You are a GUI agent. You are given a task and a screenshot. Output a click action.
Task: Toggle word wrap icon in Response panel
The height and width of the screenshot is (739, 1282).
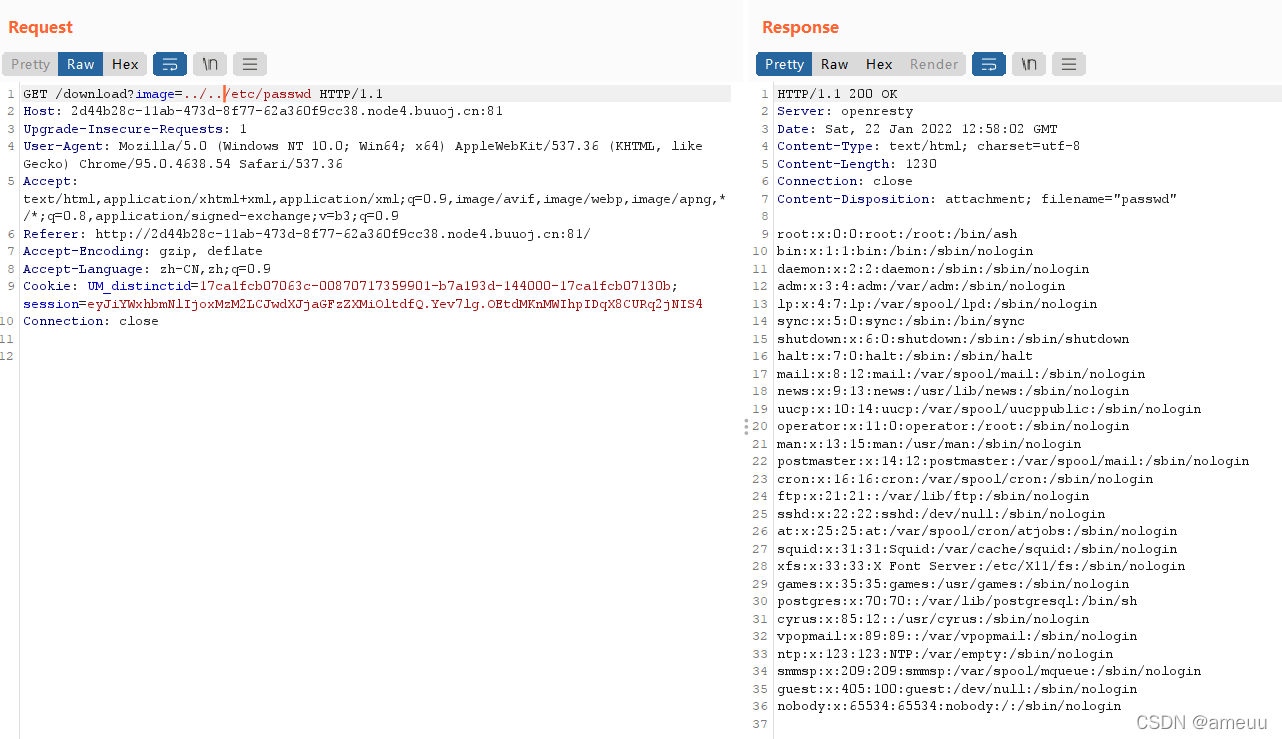pos(989,64)
